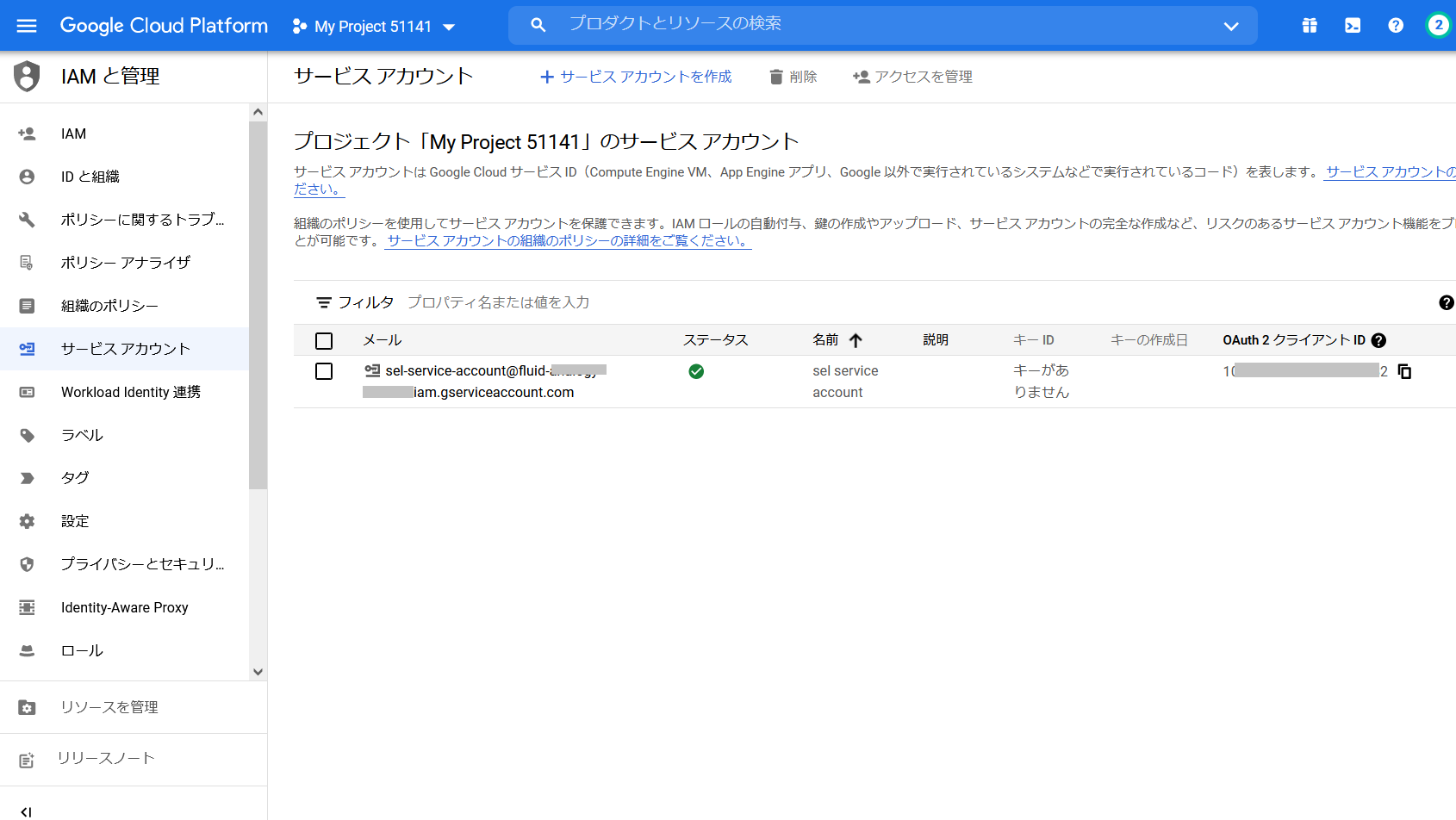The width and height of the screenshot is (1456, 820).
Task: Toggle the select-all header checkbox
Action: [x=324, y=341]
